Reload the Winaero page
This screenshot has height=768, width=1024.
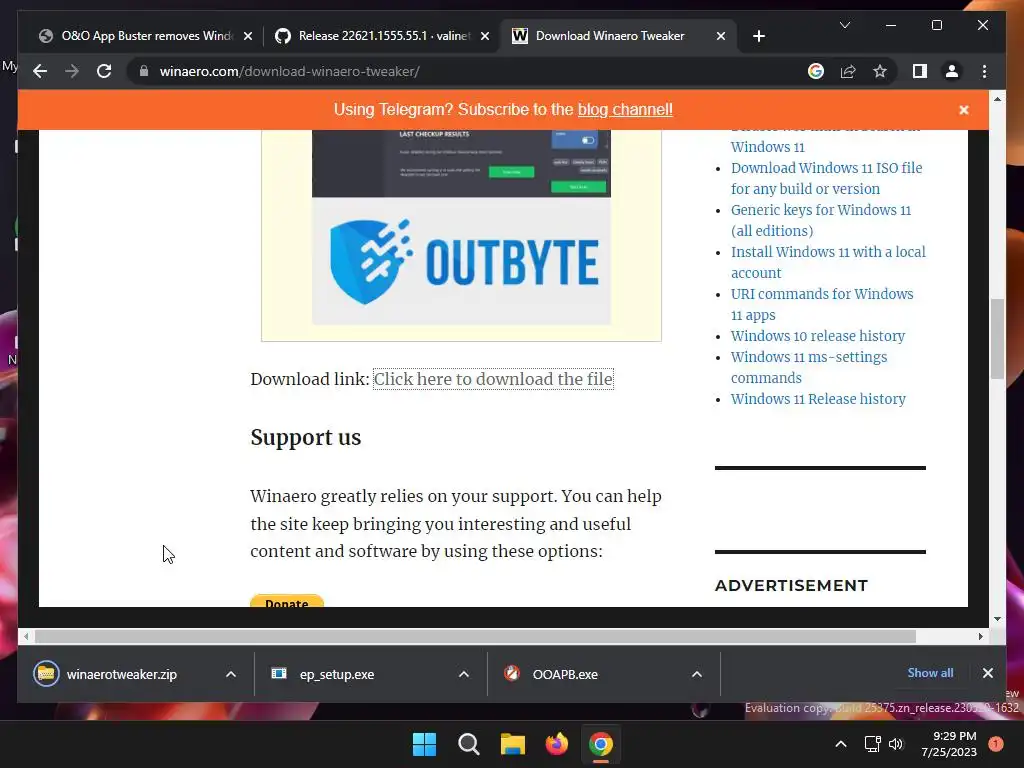[x=104, y=71]
